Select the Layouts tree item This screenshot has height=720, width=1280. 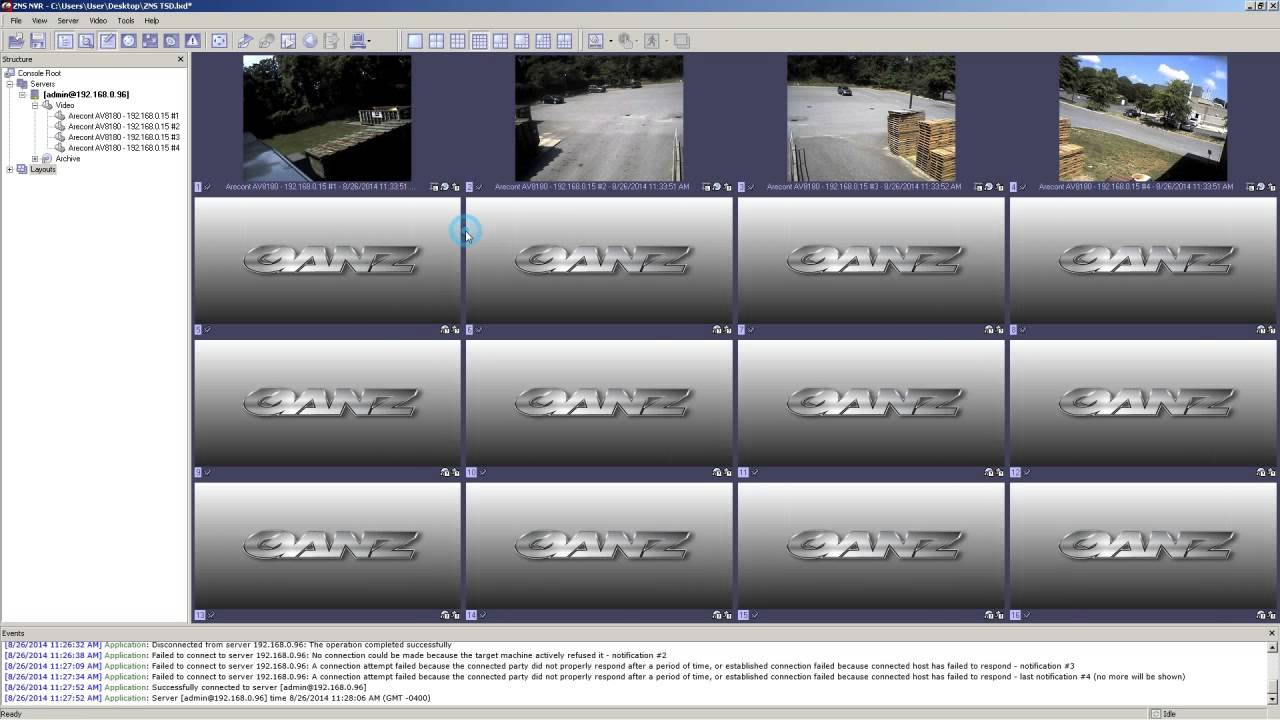point(43,169)
